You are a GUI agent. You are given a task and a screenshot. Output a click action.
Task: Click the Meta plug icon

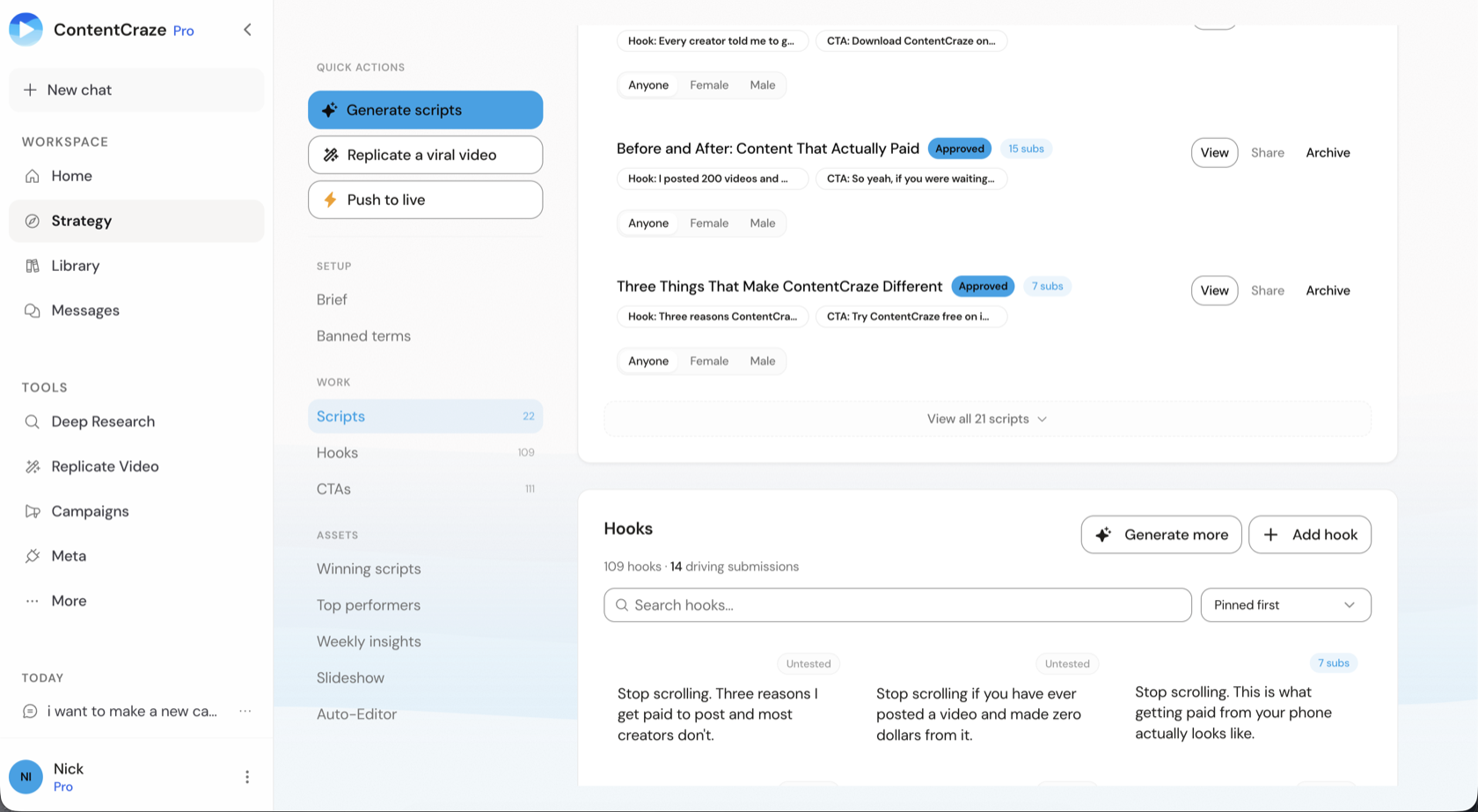33,556
